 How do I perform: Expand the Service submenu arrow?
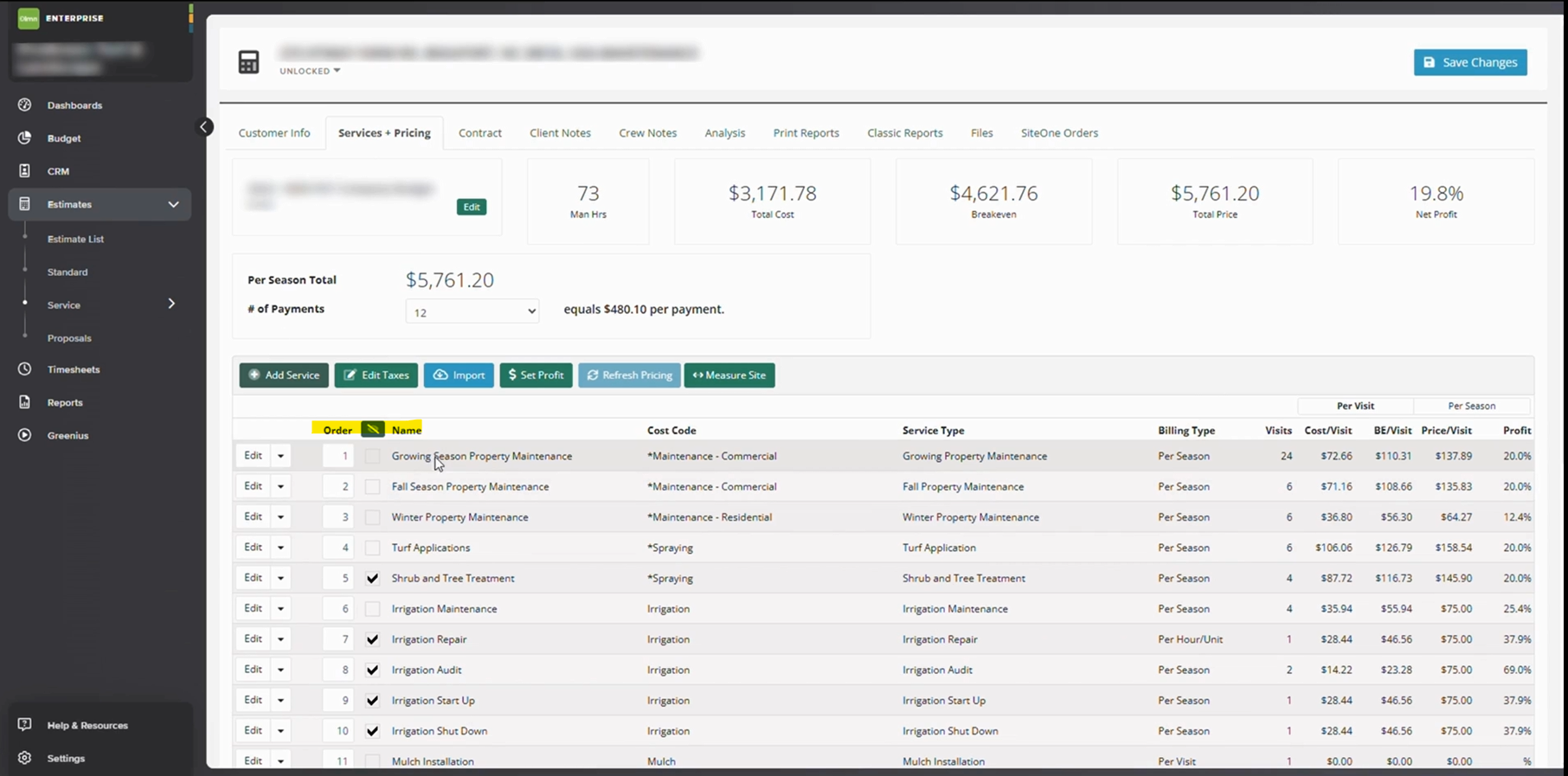click(x=171, y=304)
